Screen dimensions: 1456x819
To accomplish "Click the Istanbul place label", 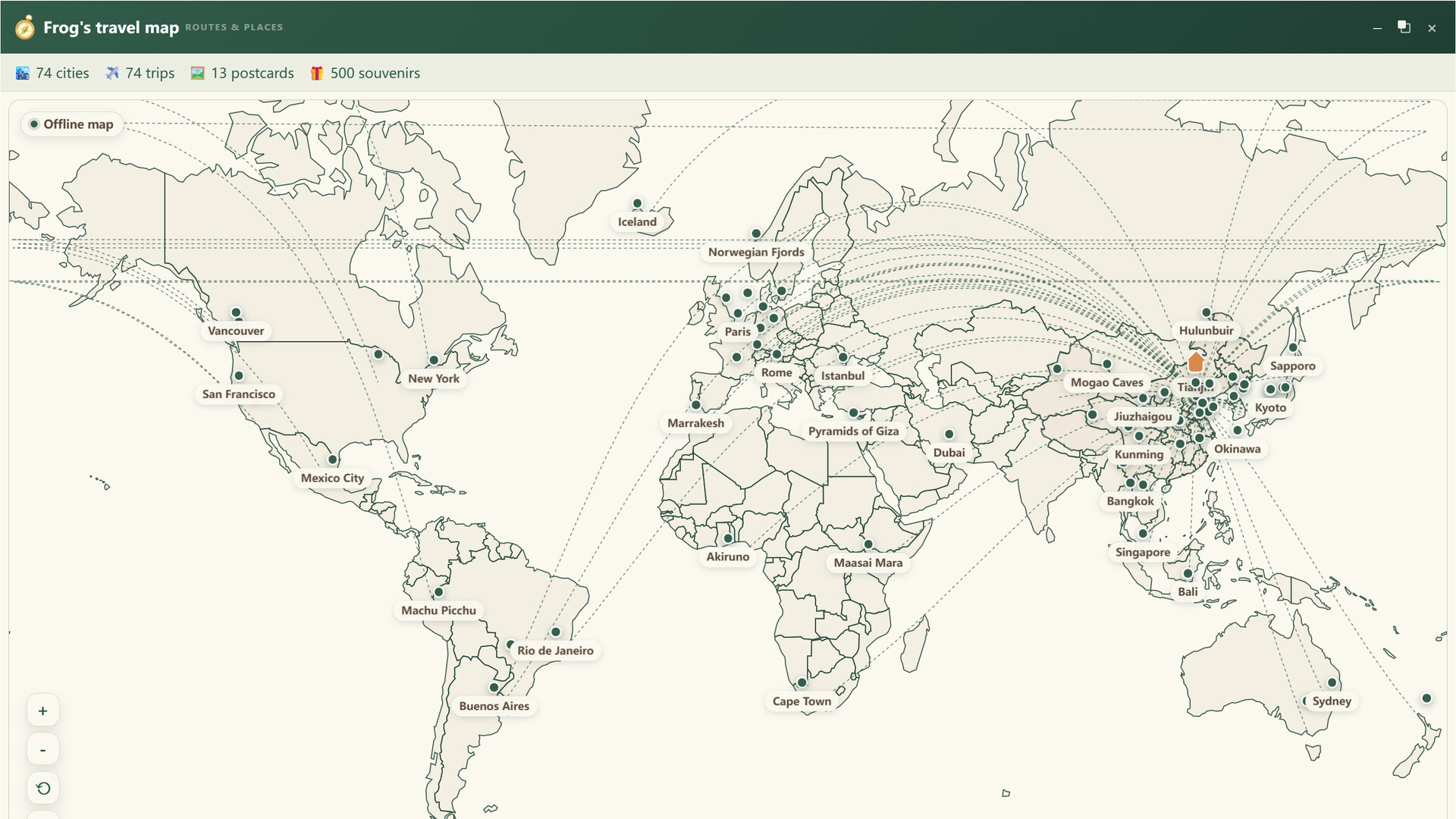I will (843, 376).
